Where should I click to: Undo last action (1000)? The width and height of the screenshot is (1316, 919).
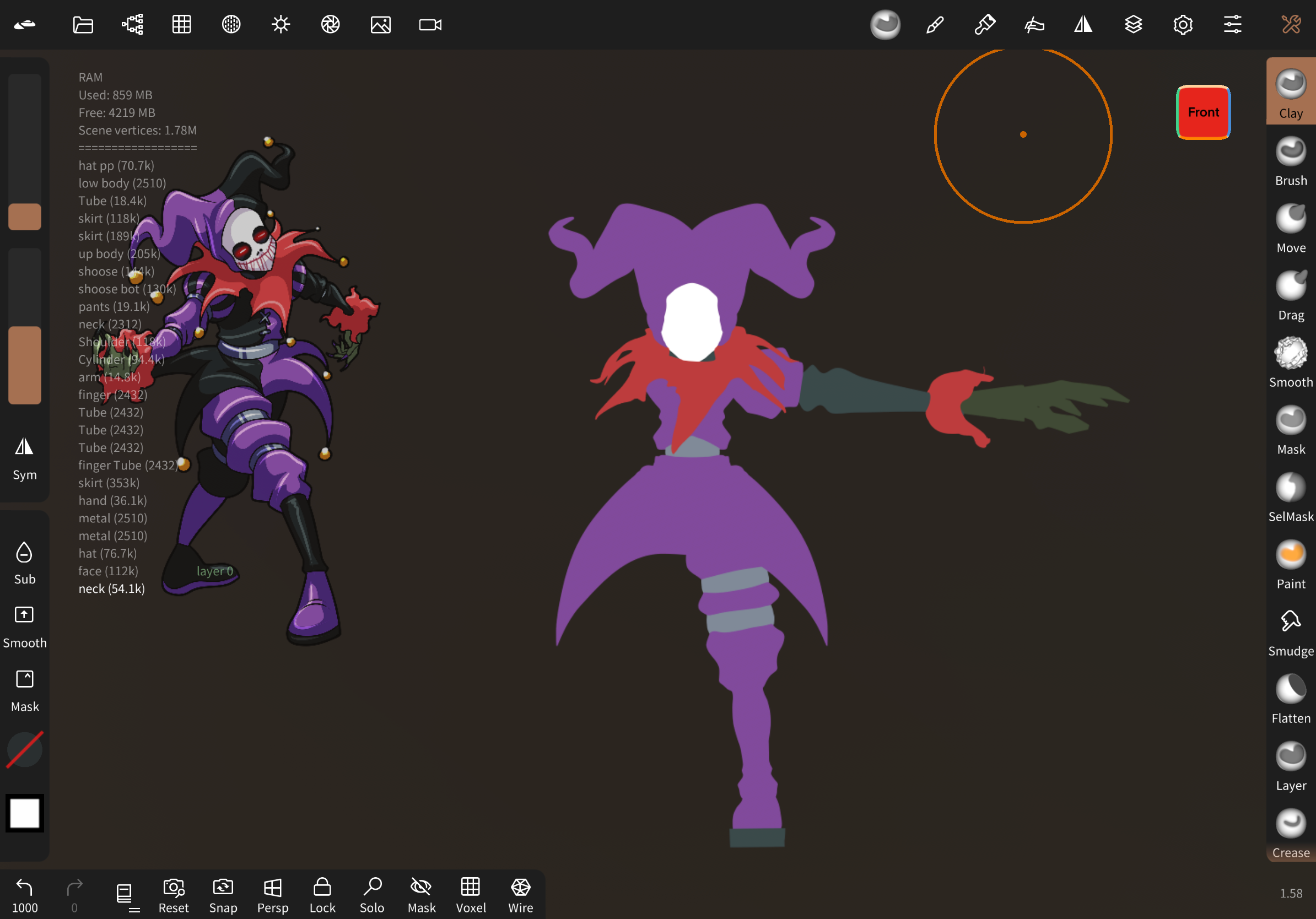pos(25,895)
